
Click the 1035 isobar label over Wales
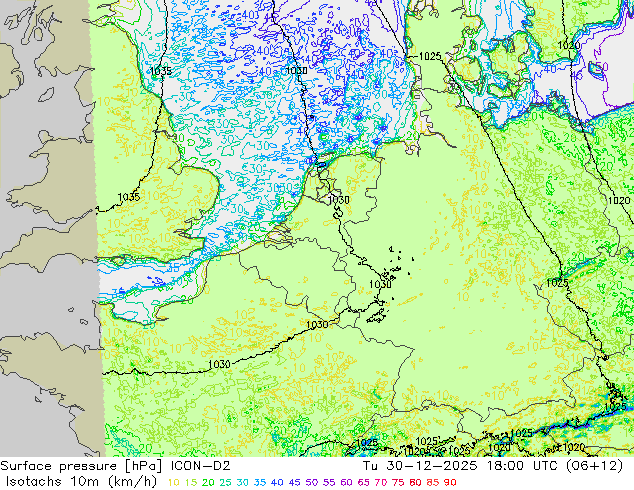point(129,197)
